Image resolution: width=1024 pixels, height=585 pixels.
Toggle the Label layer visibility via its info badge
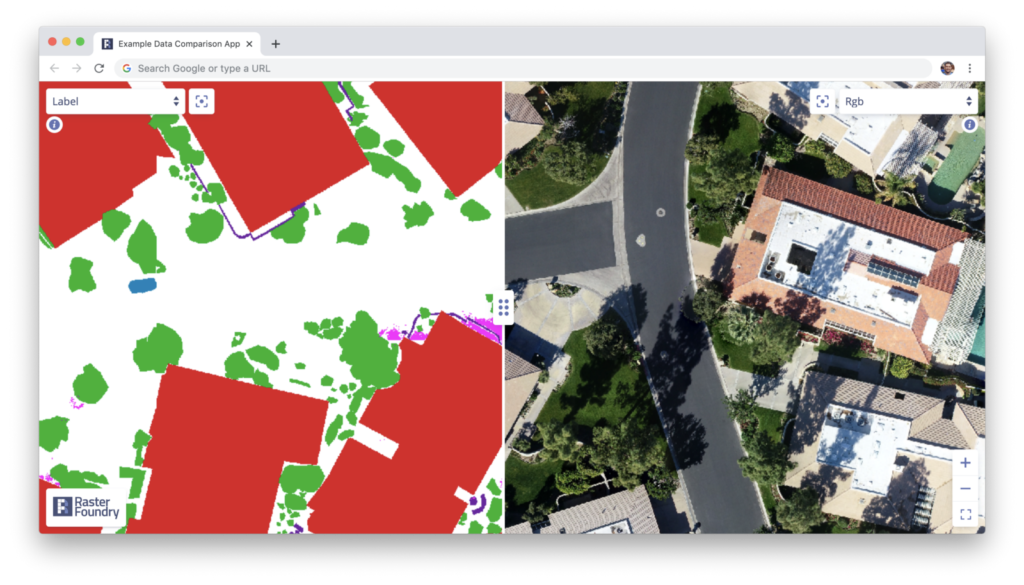[x=54, y=124]
